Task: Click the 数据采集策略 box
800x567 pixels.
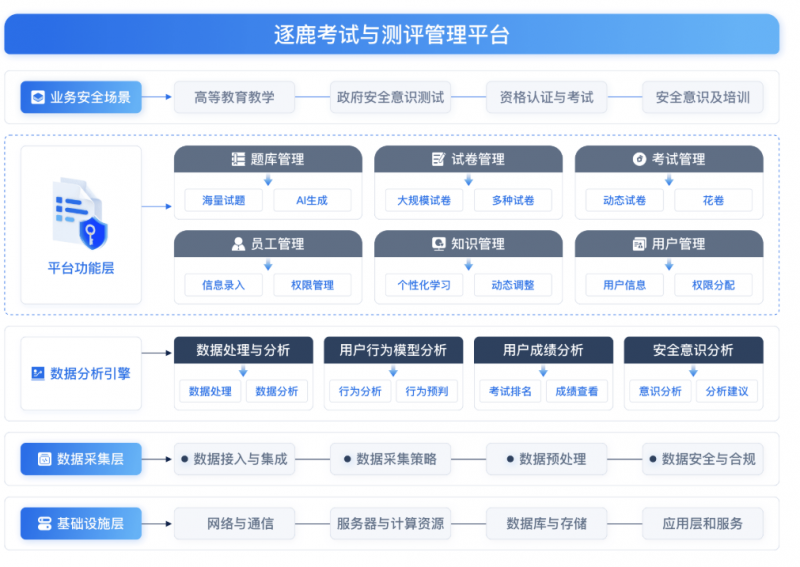Action: [390, 459]
